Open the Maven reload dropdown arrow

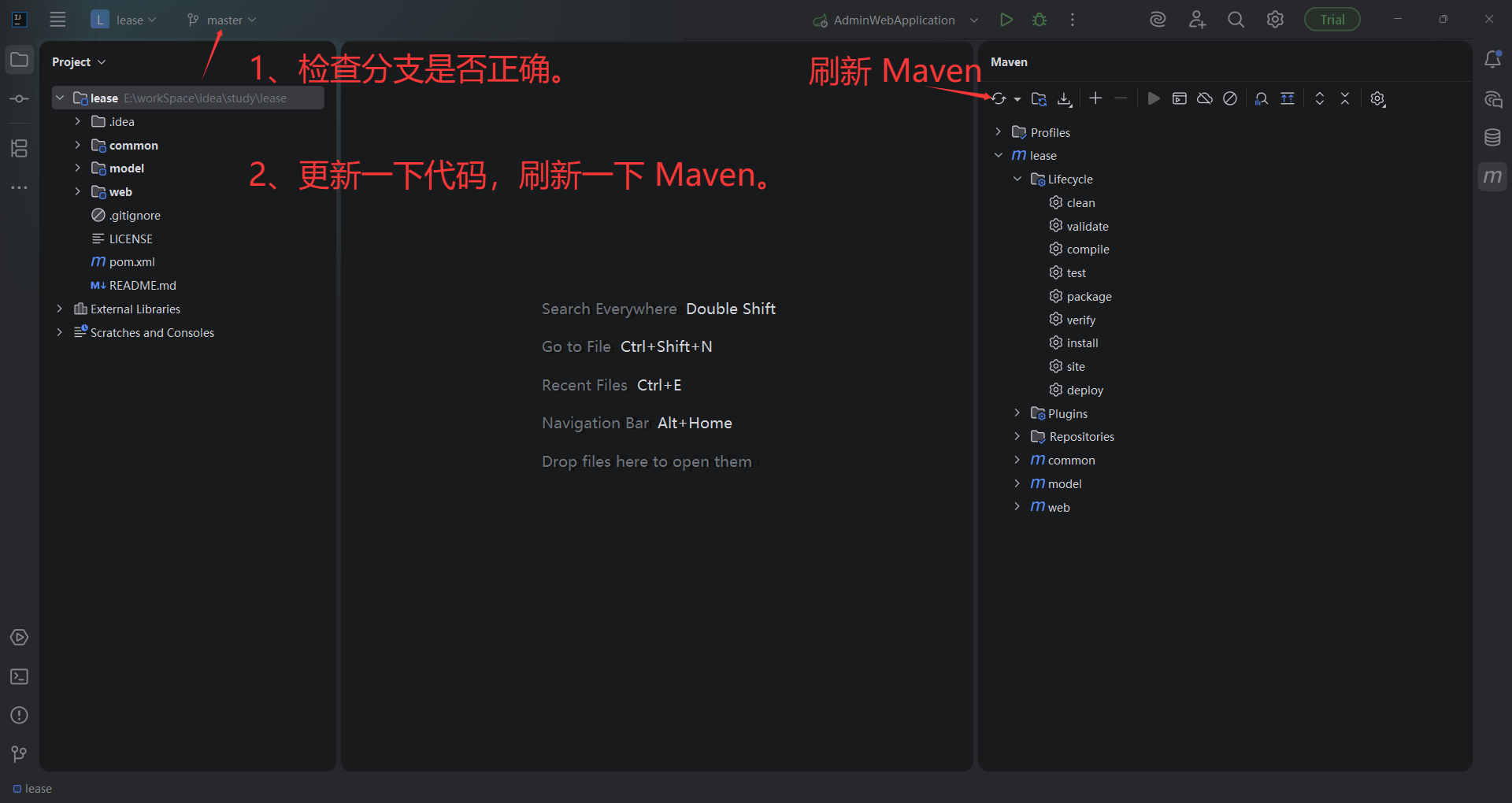click(1017, 99)
